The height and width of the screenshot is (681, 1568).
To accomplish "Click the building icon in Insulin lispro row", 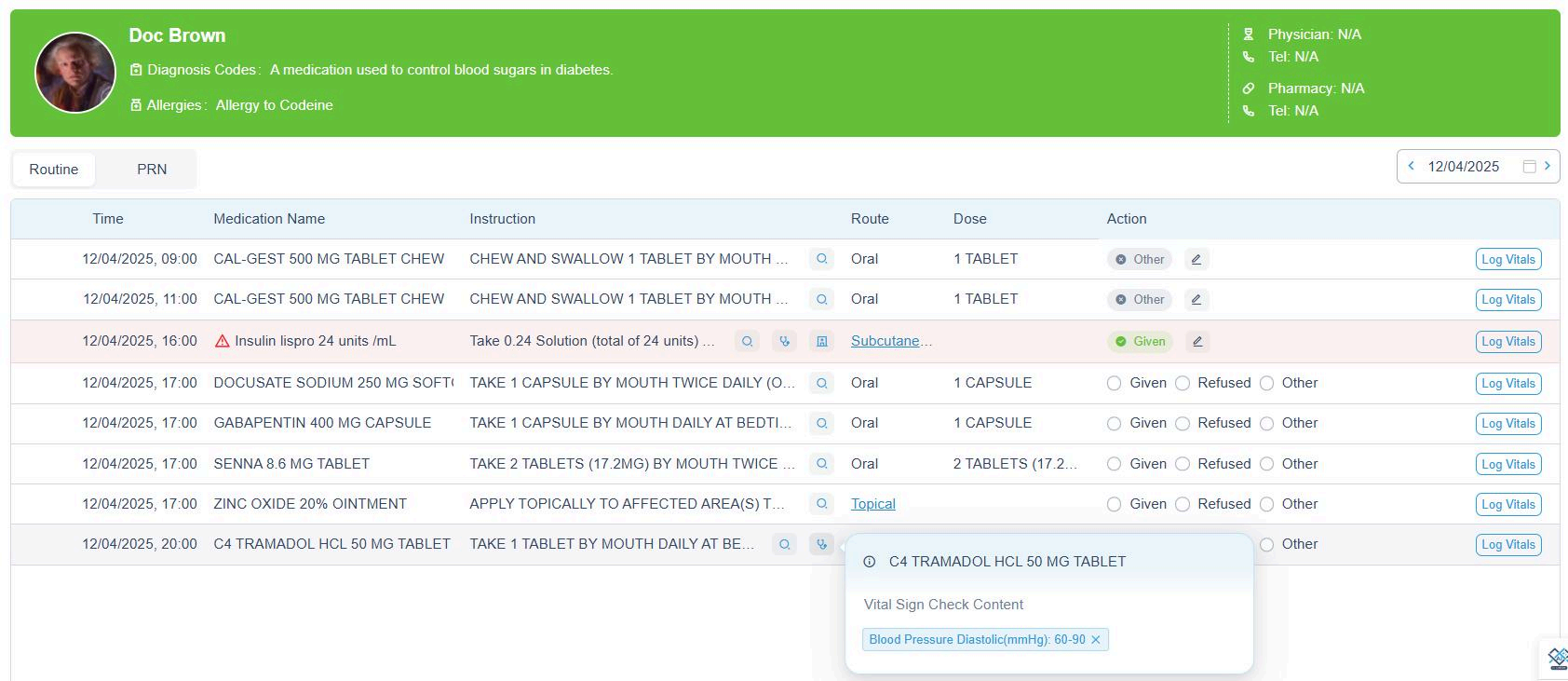I will tap(821, 342).
